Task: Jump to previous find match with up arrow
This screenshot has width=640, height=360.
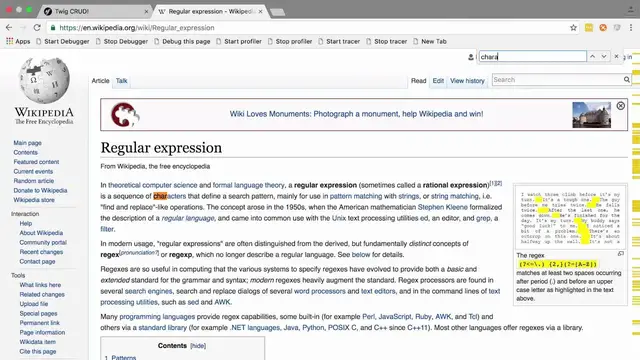Action: (592, 56)
